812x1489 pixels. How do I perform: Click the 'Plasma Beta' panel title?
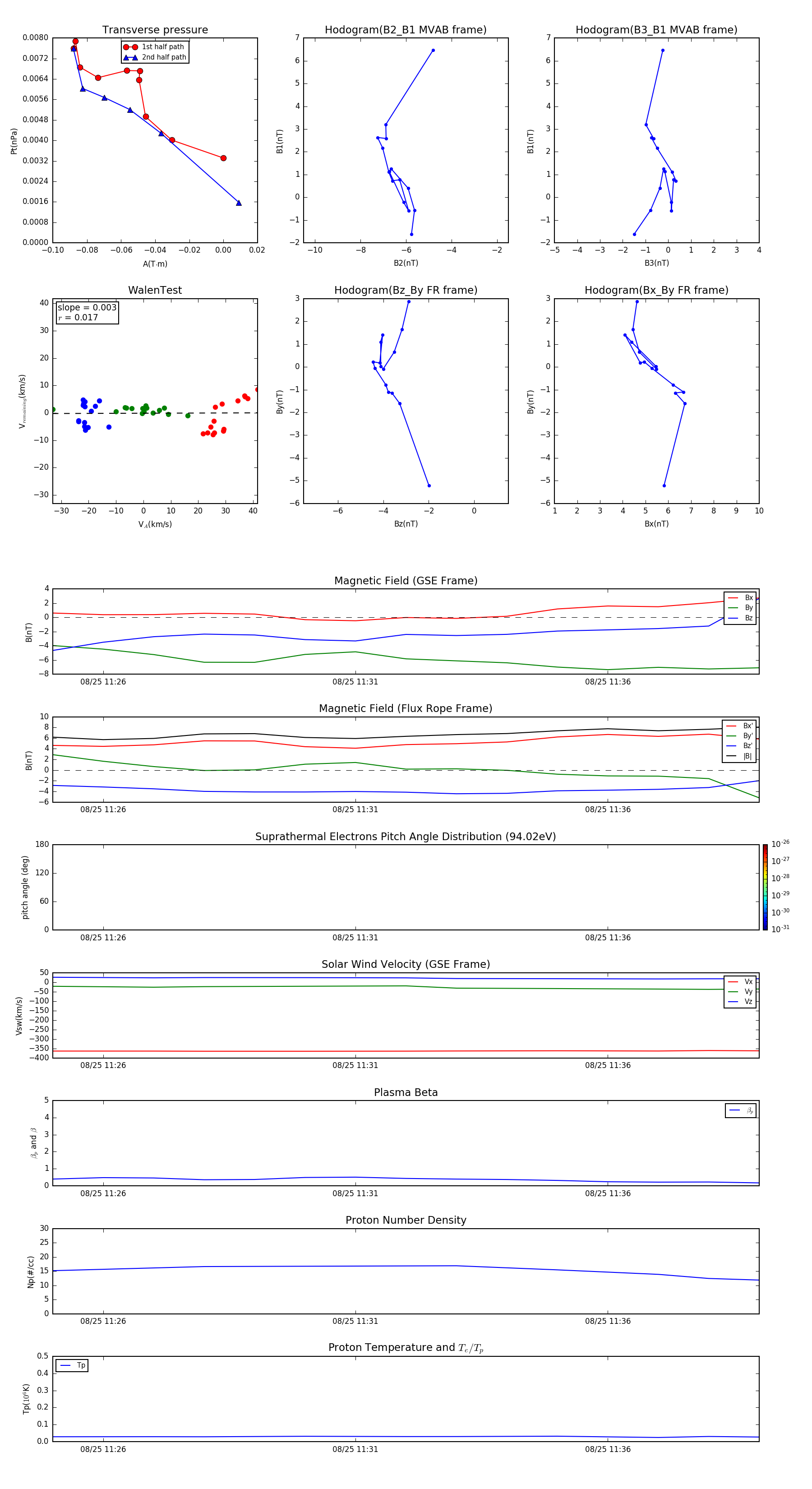[x=406, y=1092]
